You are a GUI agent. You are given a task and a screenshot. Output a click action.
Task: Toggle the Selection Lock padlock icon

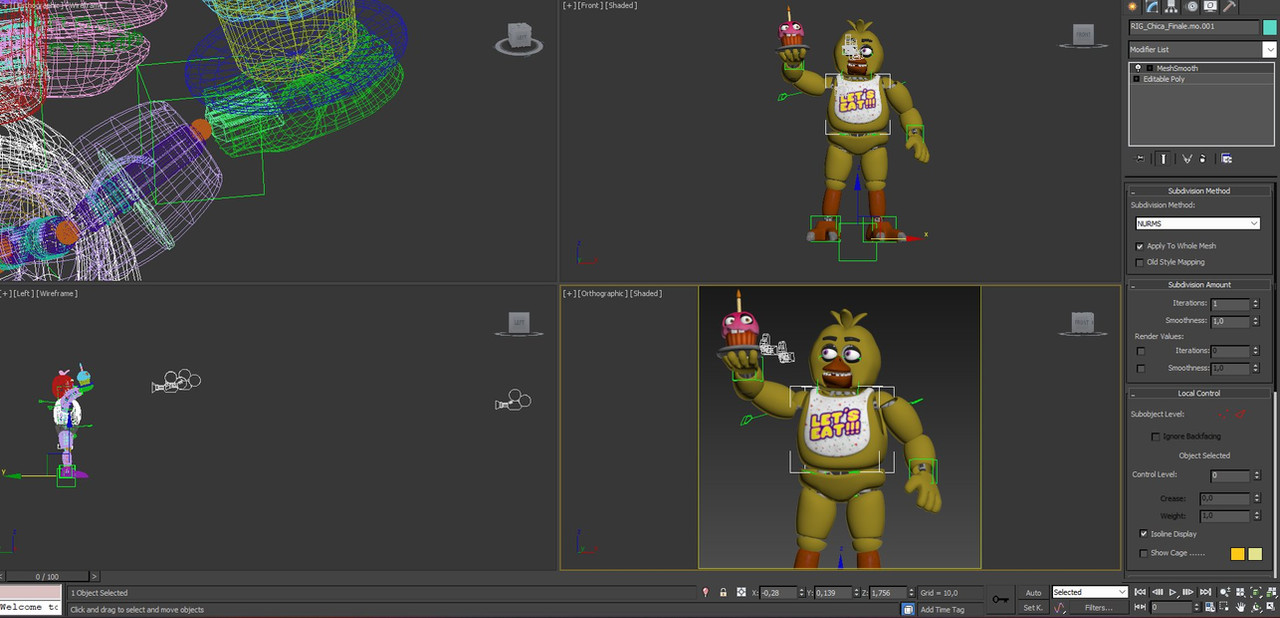(x=723, y=593)
